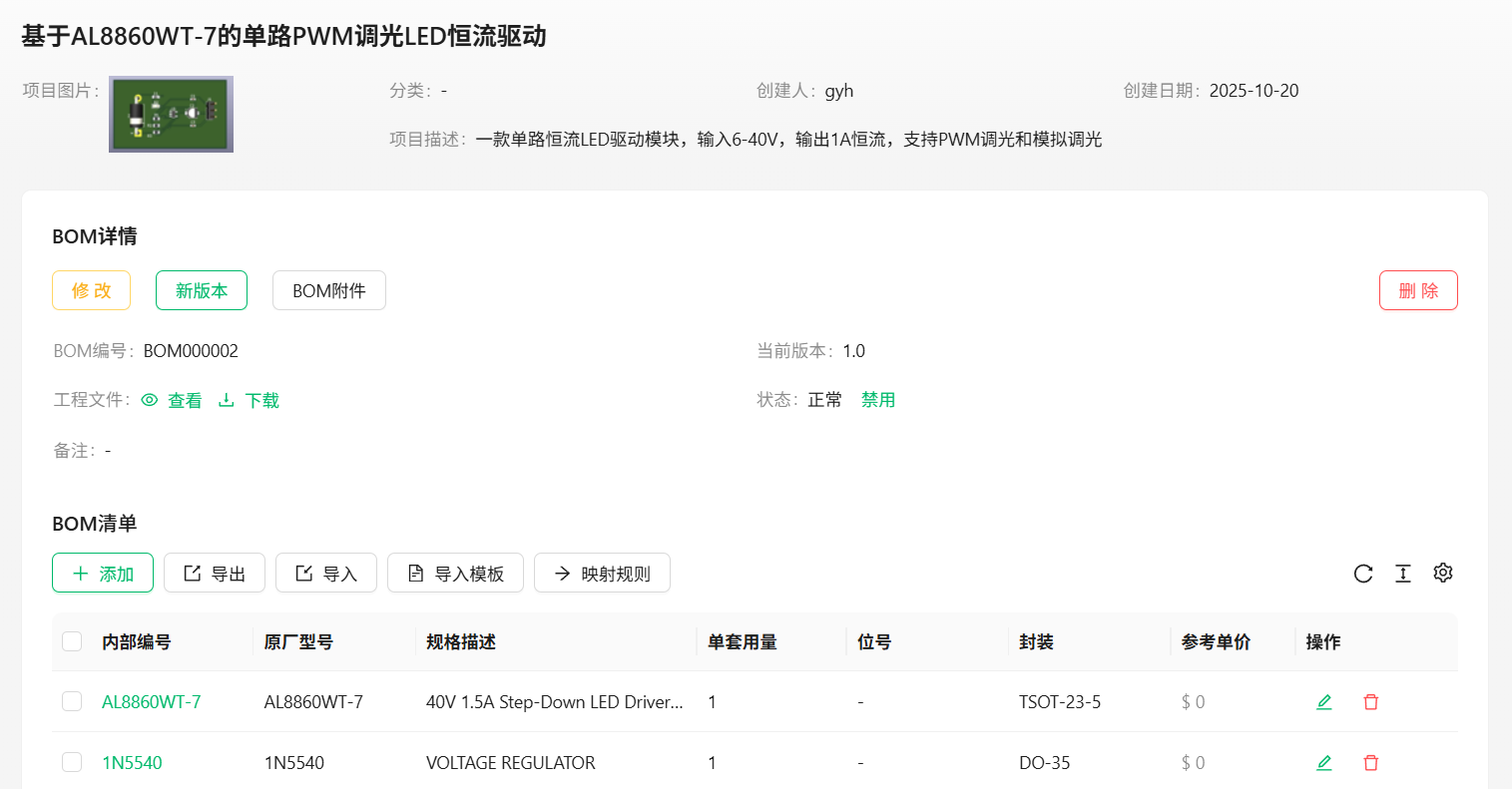Click the 新版本 button
1512x789 pixels.
(202, 290)
